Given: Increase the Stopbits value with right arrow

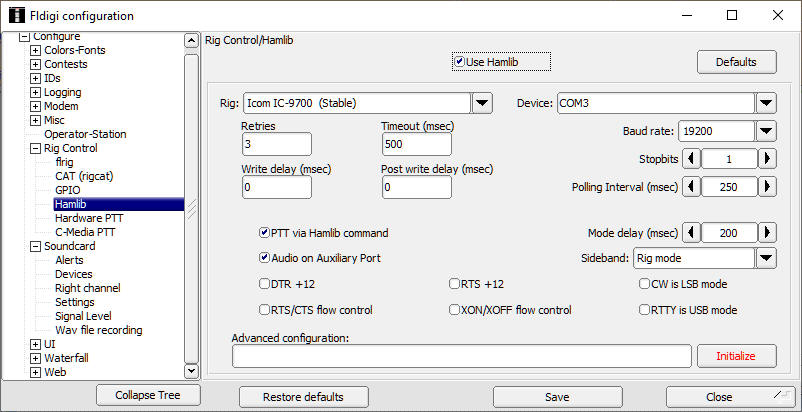Looking at the screenshot, I should (767, 159).
